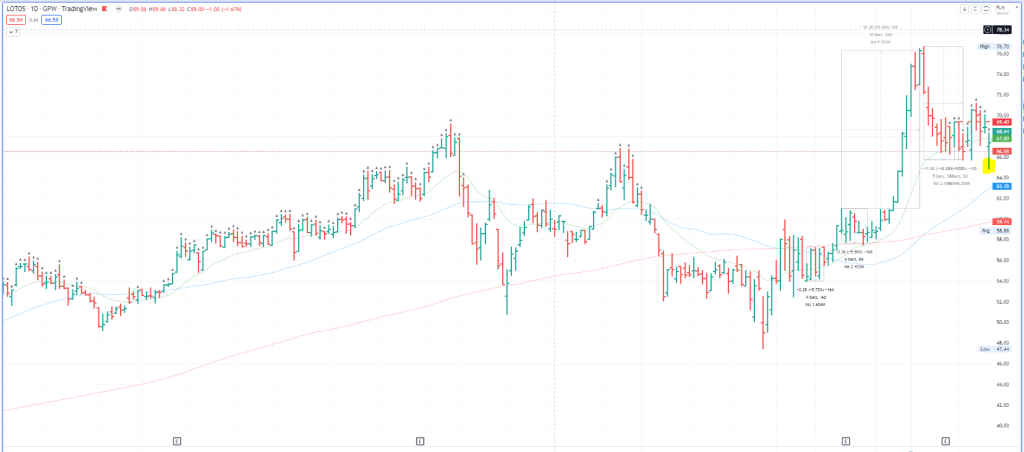
Task: Click the yellow highlight marker on chart
Action: pos(988,166)
